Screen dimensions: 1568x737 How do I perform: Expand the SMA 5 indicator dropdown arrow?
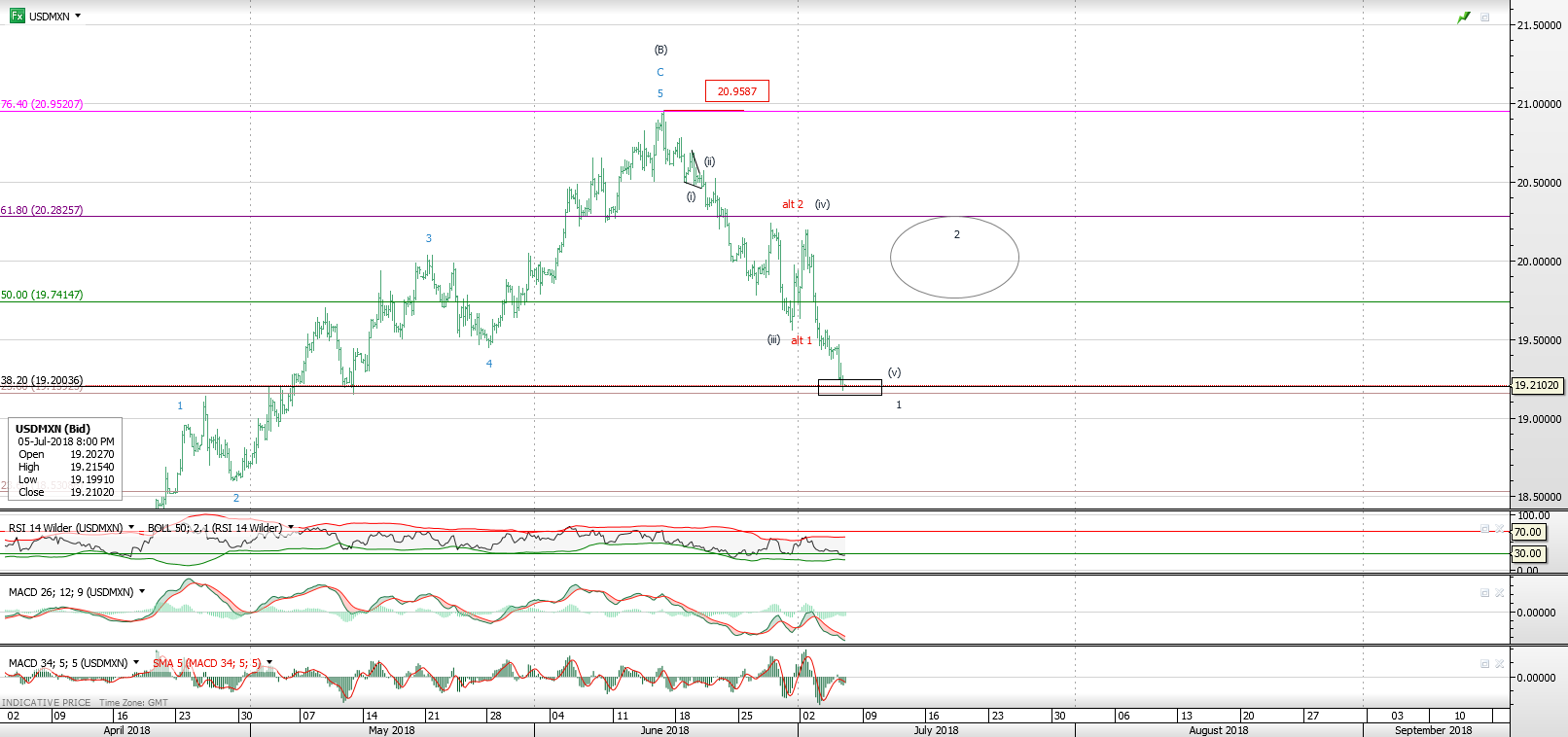coord(269,663)
